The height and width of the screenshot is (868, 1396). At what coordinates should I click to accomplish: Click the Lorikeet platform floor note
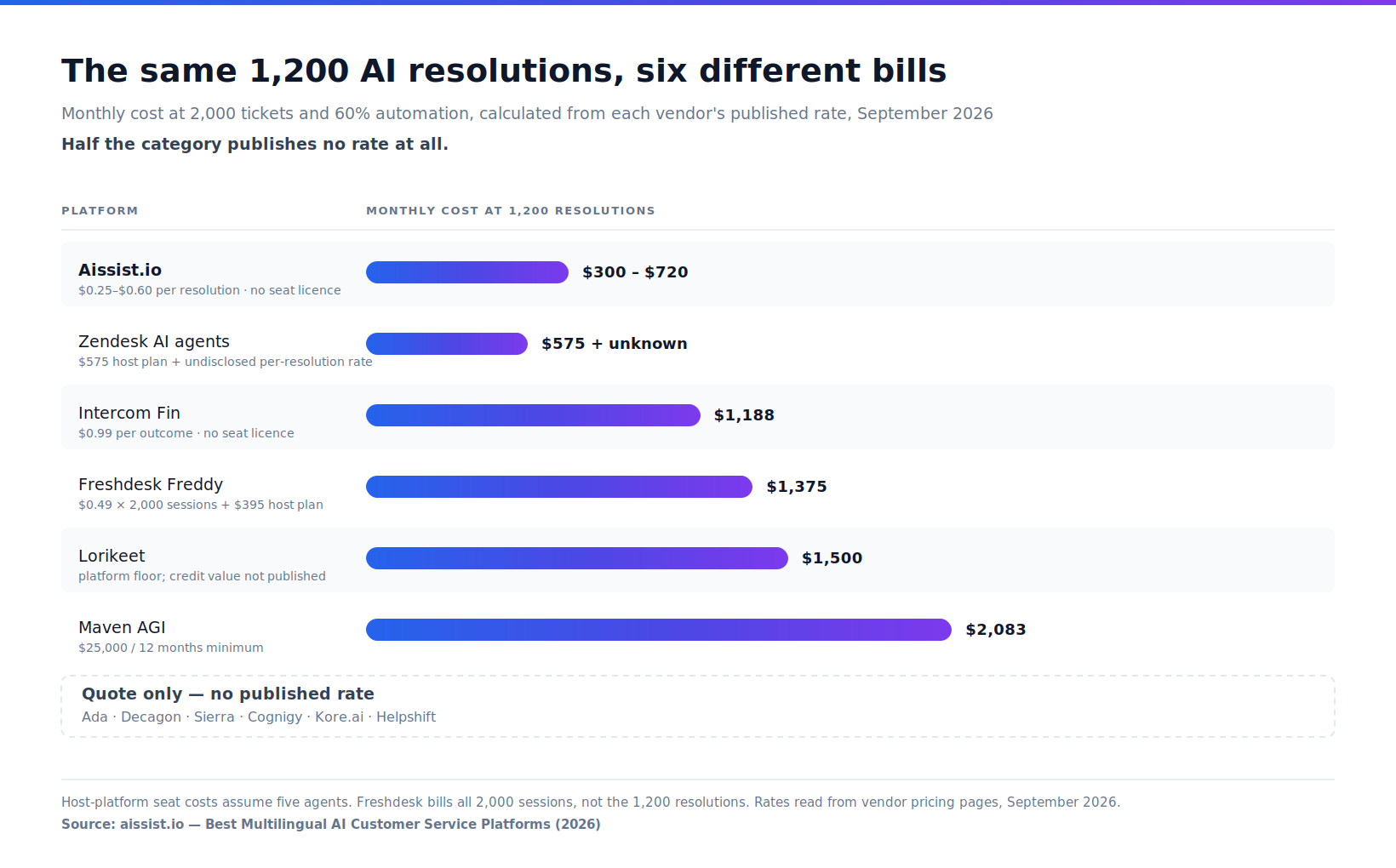(x=202, y=576)
